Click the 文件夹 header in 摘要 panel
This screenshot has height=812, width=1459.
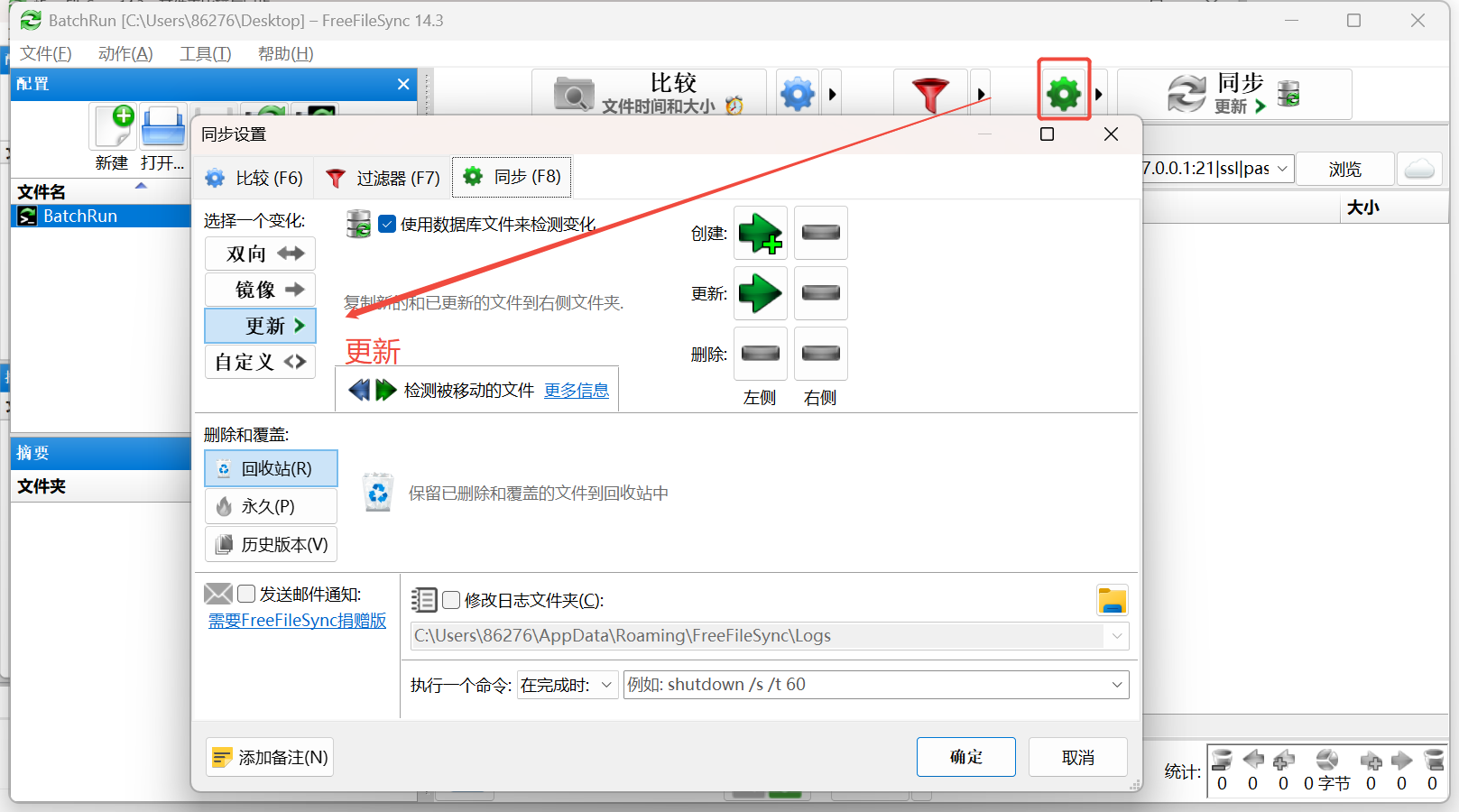click(x=101, y=486)
